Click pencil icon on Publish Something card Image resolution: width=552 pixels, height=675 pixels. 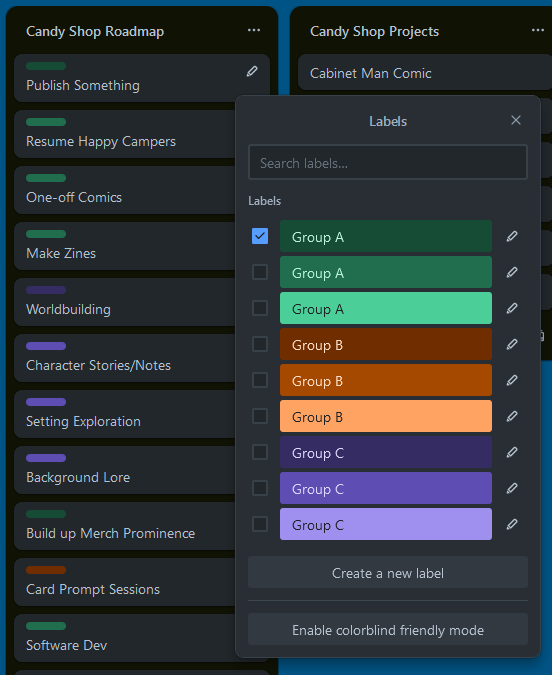(x=252, y=71)
